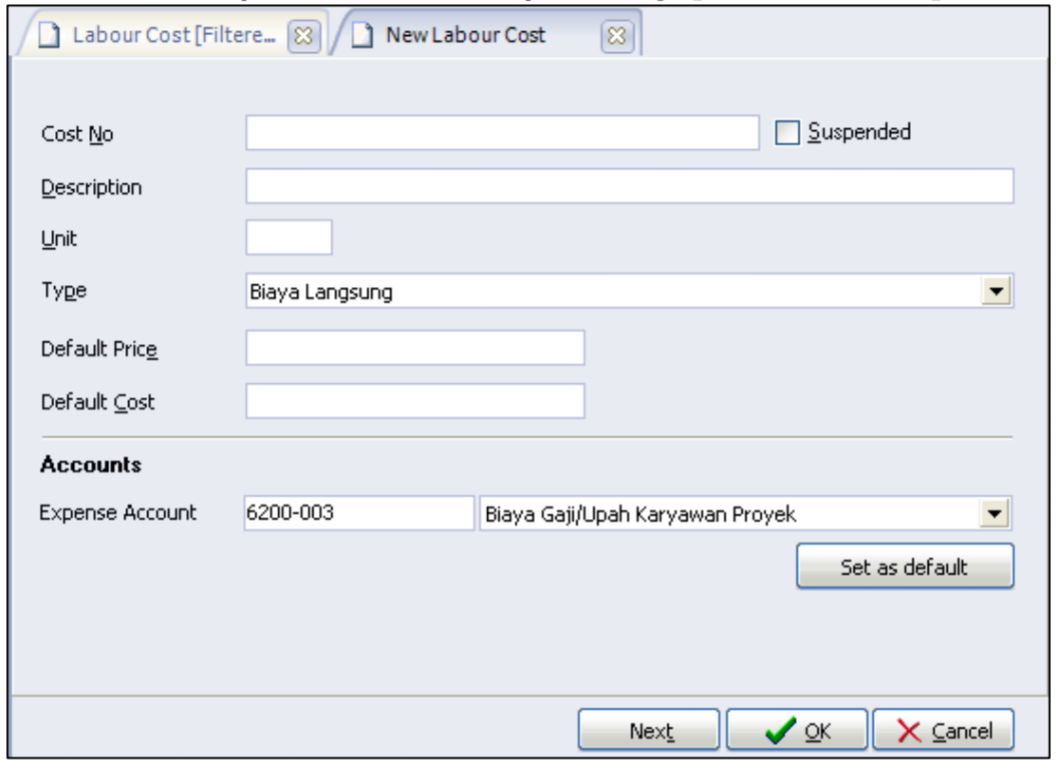Click into the Description text field
Image resolution: width=1057 pixels, height=775 pixels.
click(x=629, y=186)
